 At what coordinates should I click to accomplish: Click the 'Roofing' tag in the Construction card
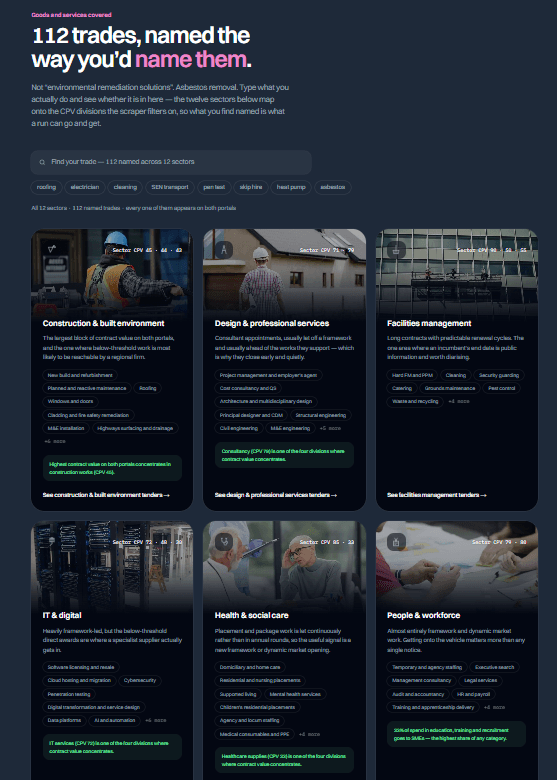[148, 388]
